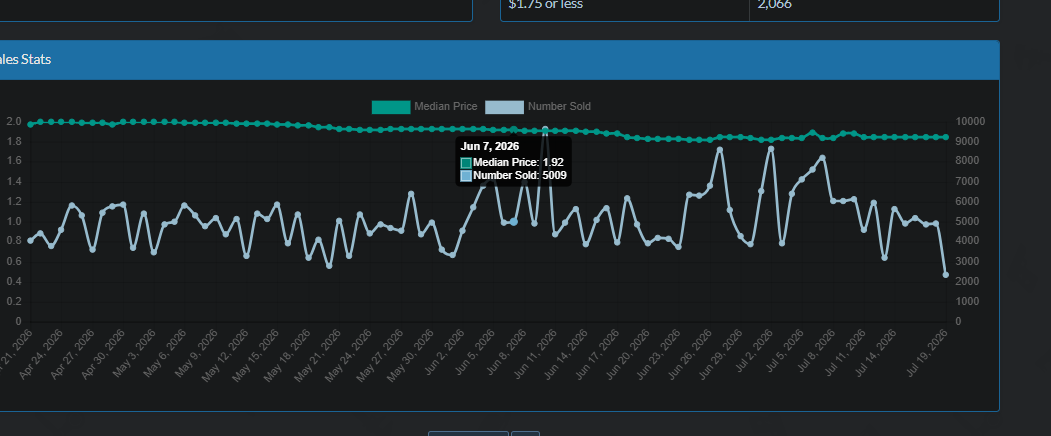
Task: Click the tooltip's 'Median Price: 1.92' line
Action: tap(518, 162)
